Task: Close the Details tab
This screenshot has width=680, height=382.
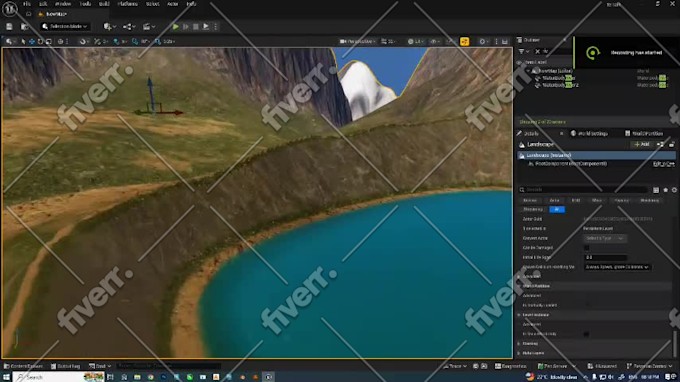Action: click(x=562, y=134)
